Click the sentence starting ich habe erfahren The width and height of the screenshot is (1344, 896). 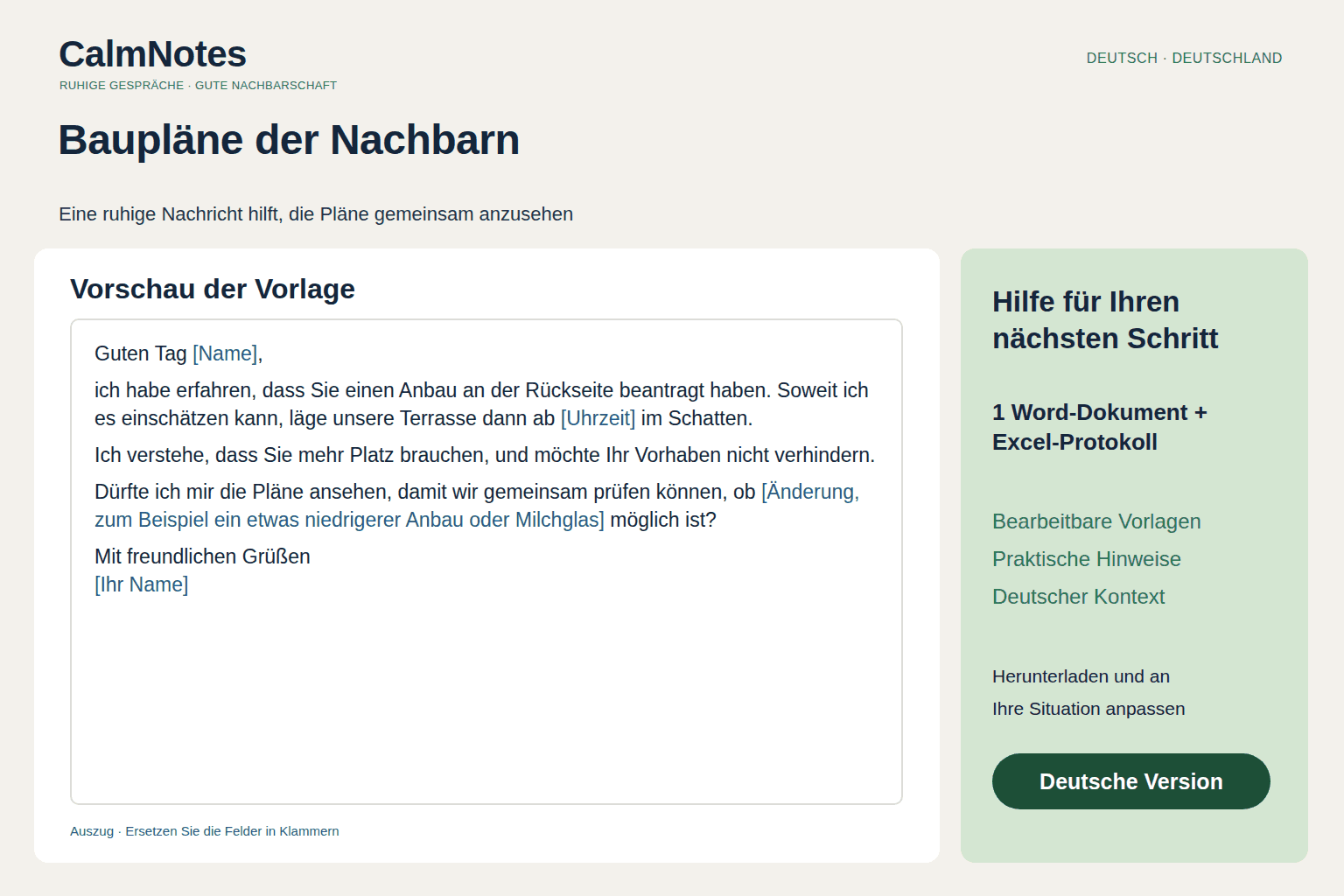tap(481, 404)
